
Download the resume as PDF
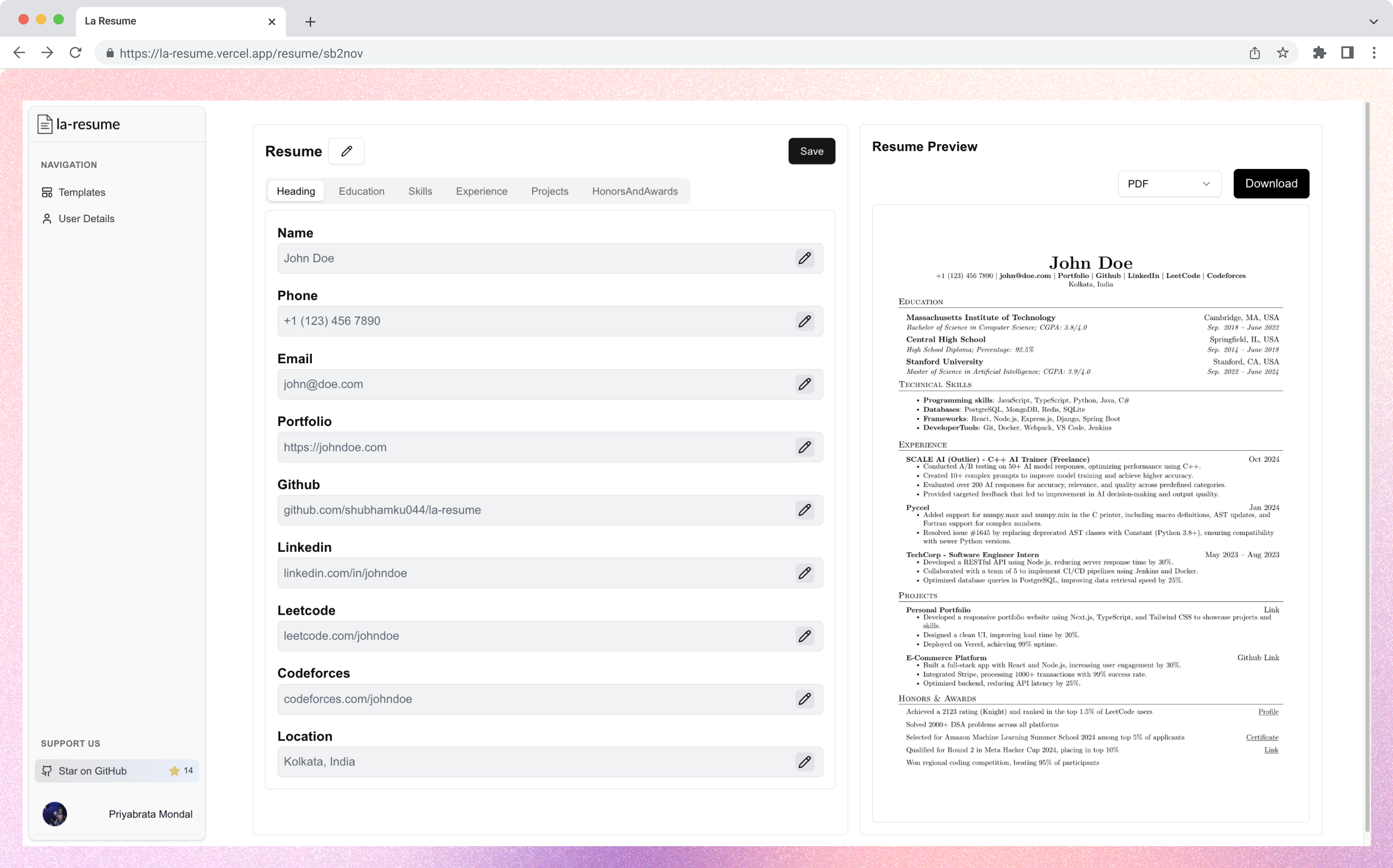click(x=1271, y=184)
